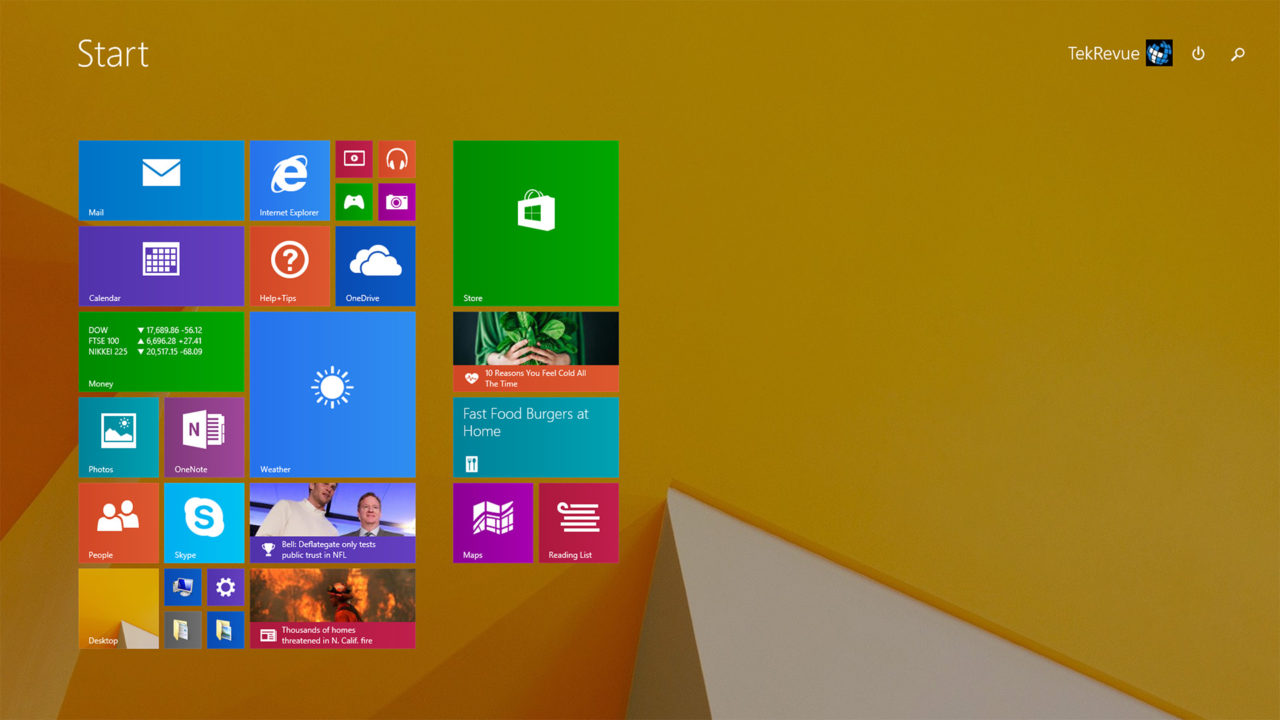Click the NIKKEI 225 stock quote line
1280x720 pixels.
[x=145, y=352]
